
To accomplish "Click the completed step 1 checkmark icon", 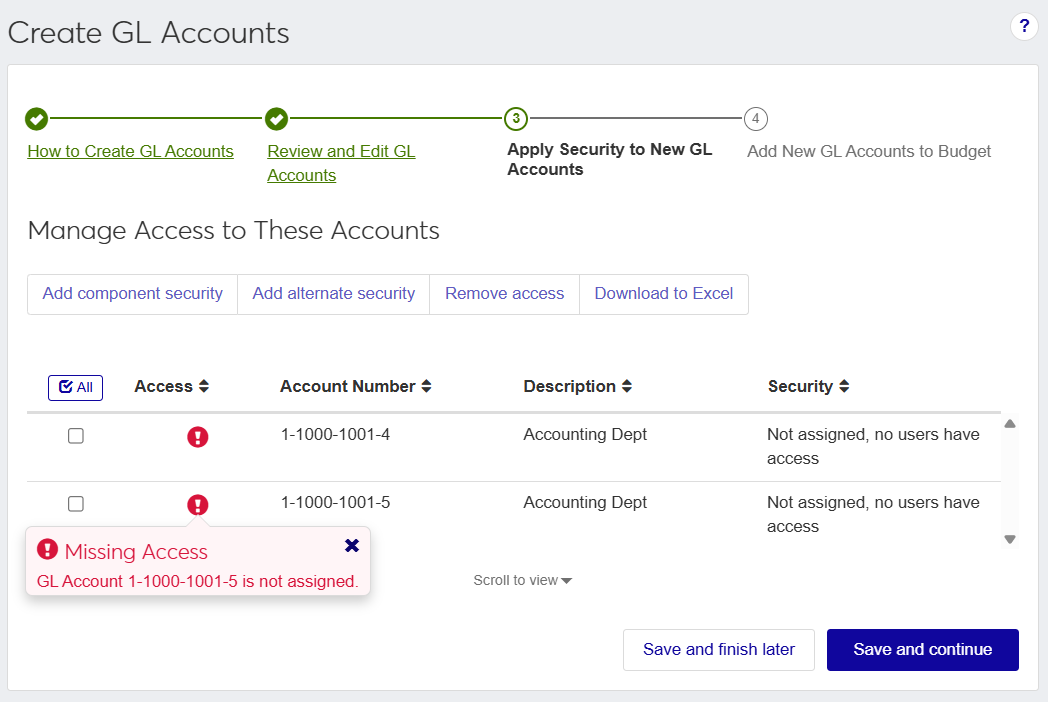I will coord(36,119).
